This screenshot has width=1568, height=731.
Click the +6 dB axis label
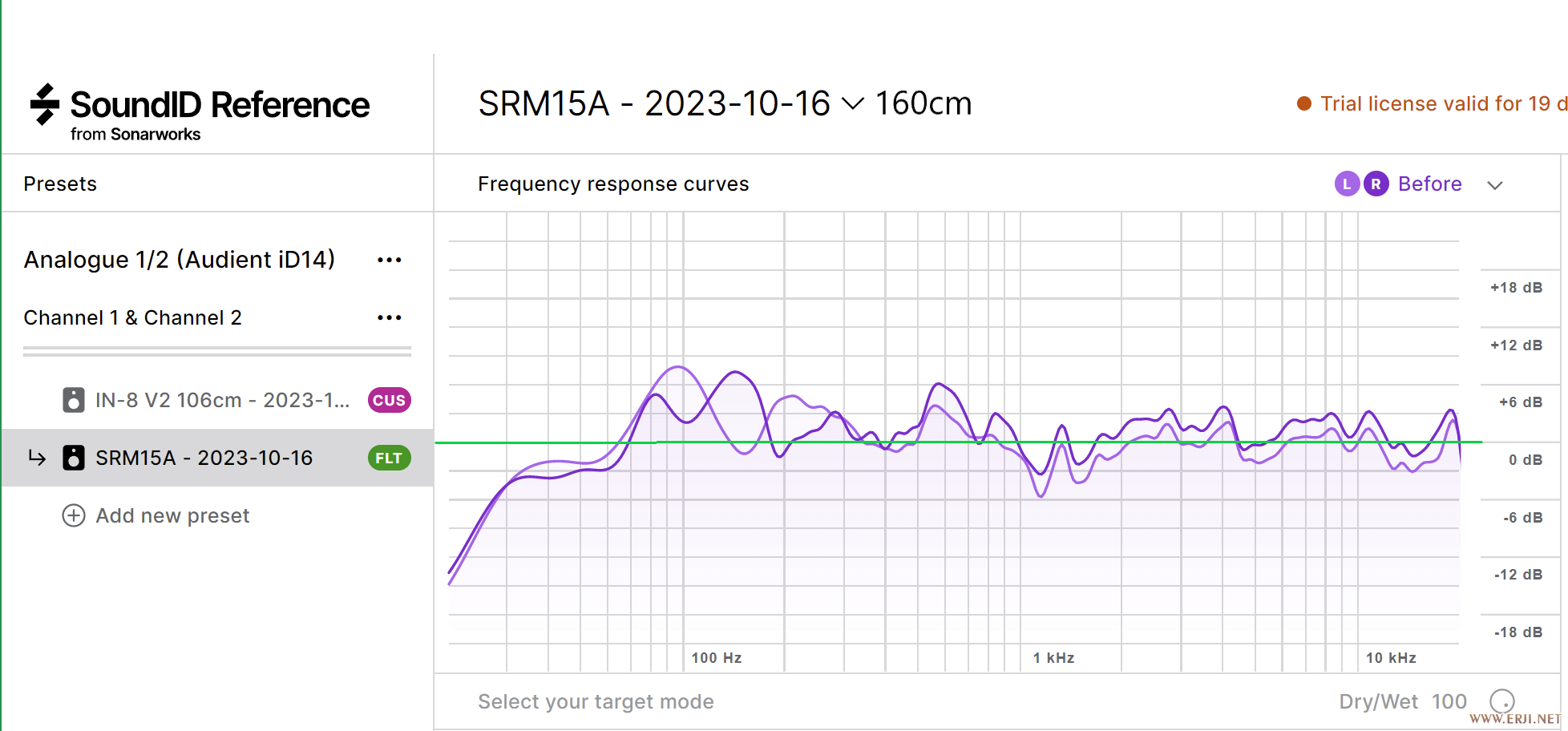1521,402
